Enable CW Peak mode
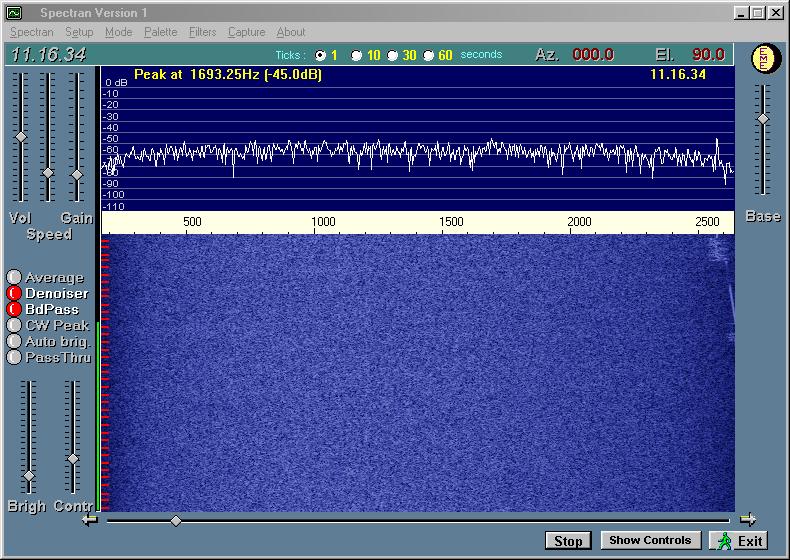 coord(14,325)
